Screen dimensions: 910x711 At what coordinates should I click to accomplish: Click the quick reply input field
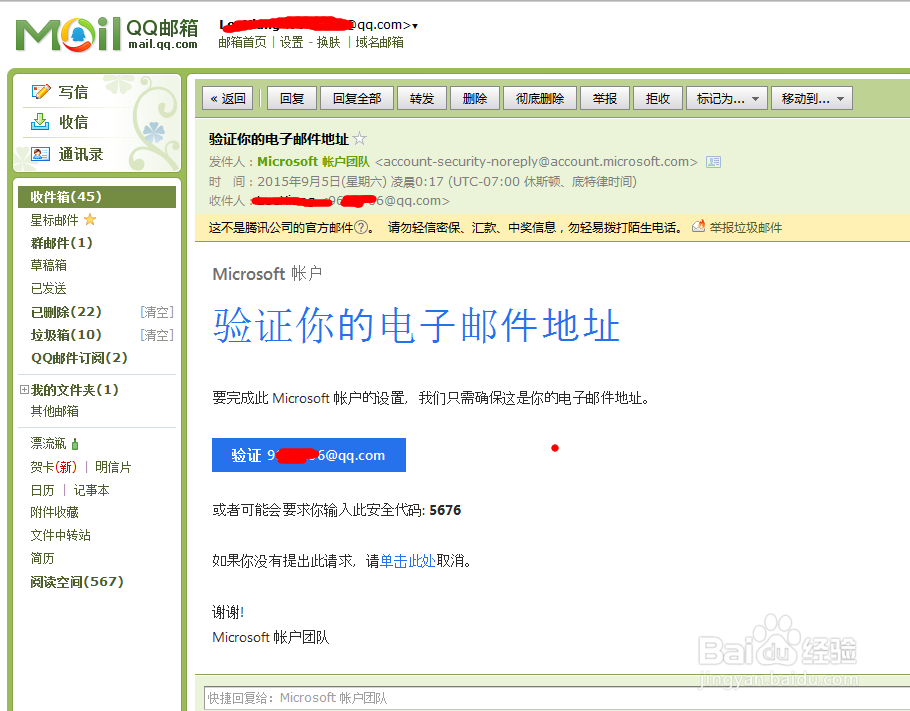pyautogui.click(x=556, y=698)
